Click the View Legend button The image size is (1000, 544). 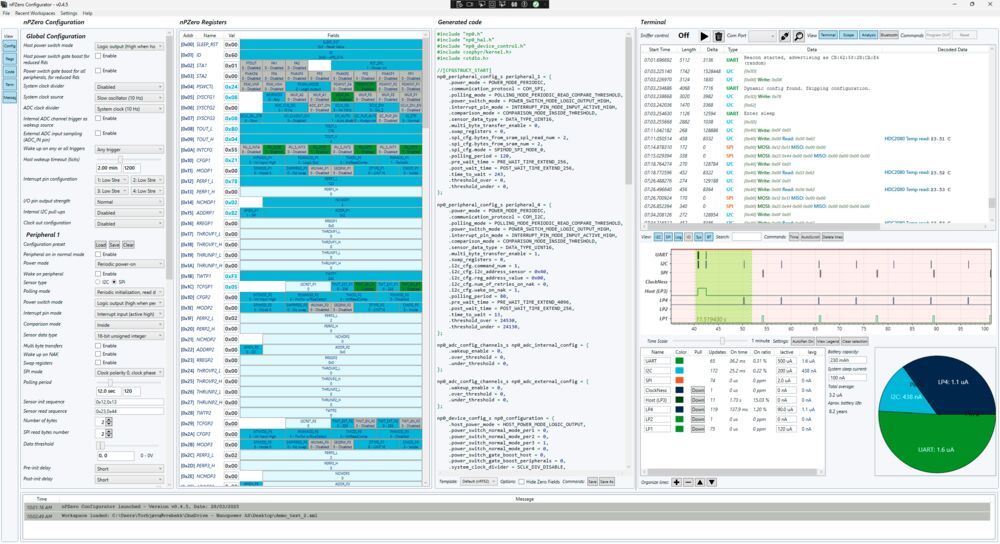tap(828, 341)
